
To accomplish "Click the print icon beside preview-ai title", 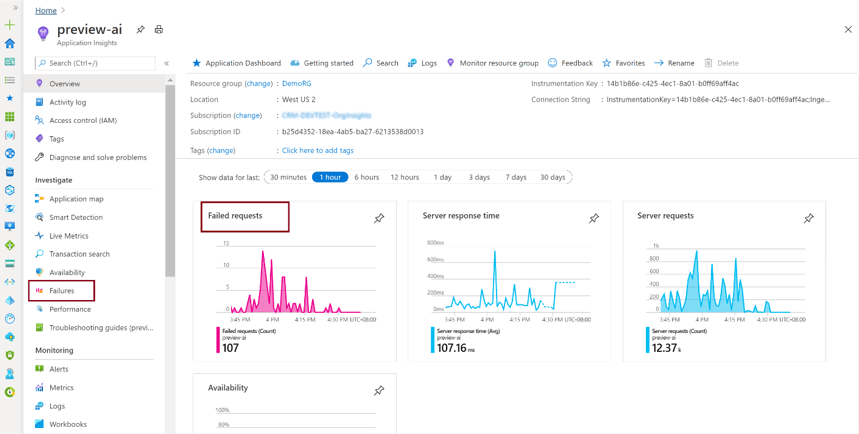I will tap(159, 30).
